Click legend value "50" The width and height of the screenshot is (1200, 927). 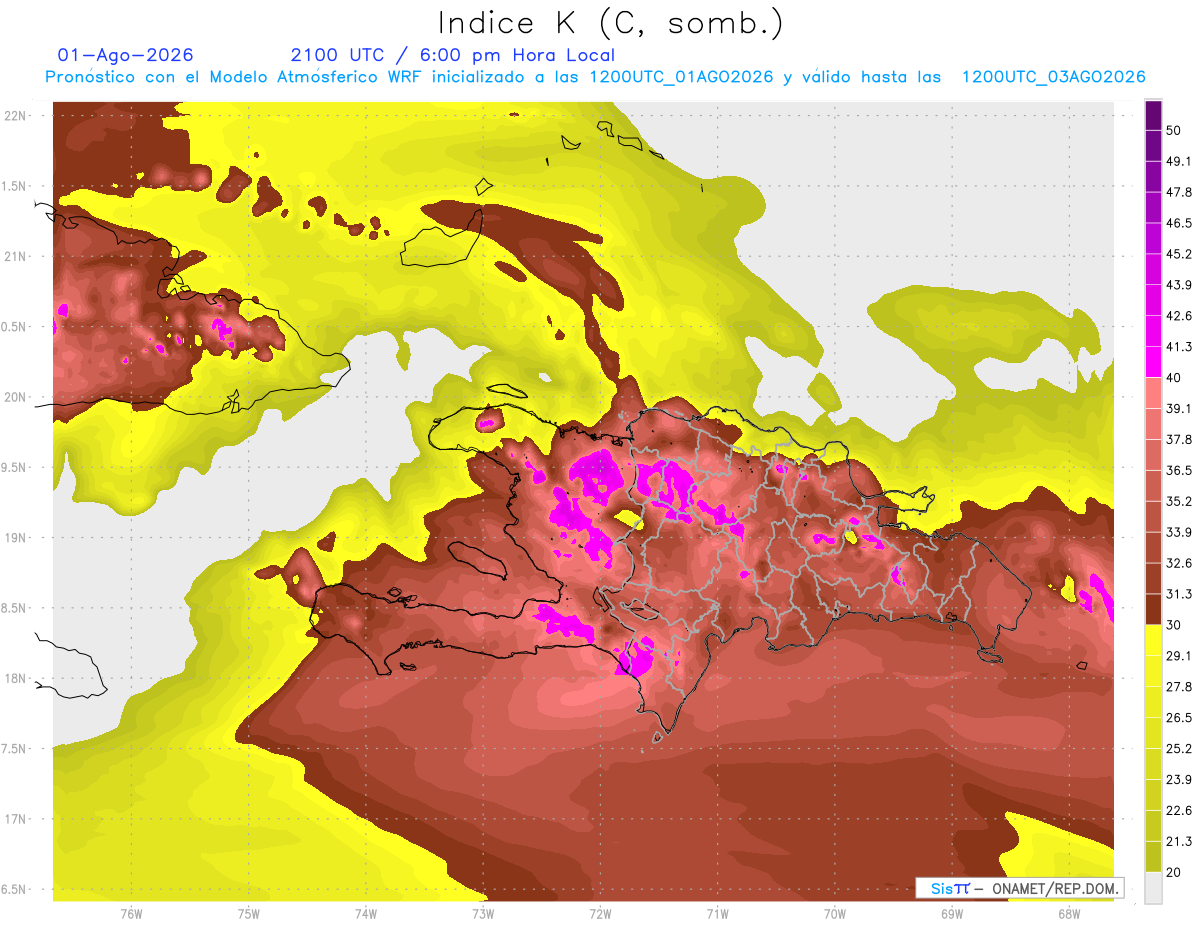coord(1175,130)
